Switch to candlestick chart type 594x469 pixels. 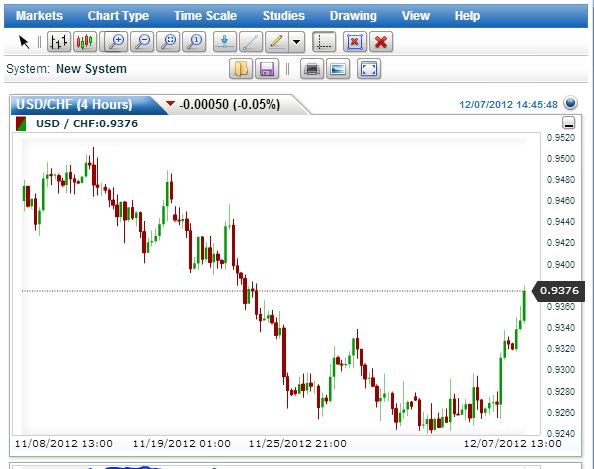coord(85,42)
